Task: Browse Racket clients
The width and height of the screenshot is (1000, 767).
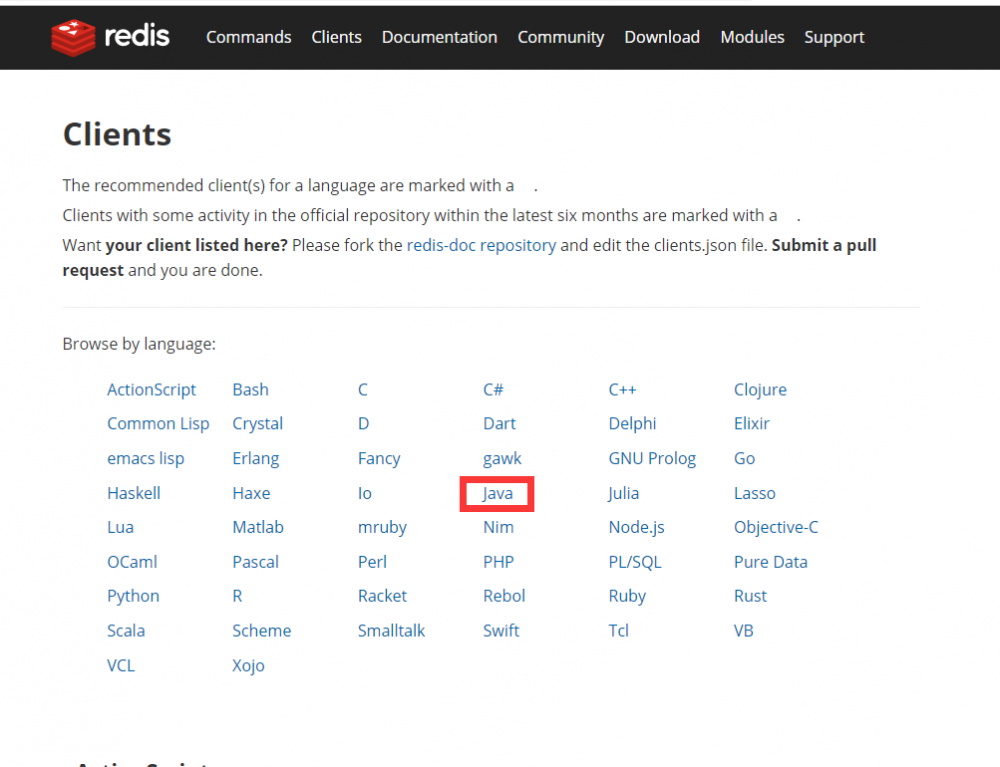Action: pos(382,596)
